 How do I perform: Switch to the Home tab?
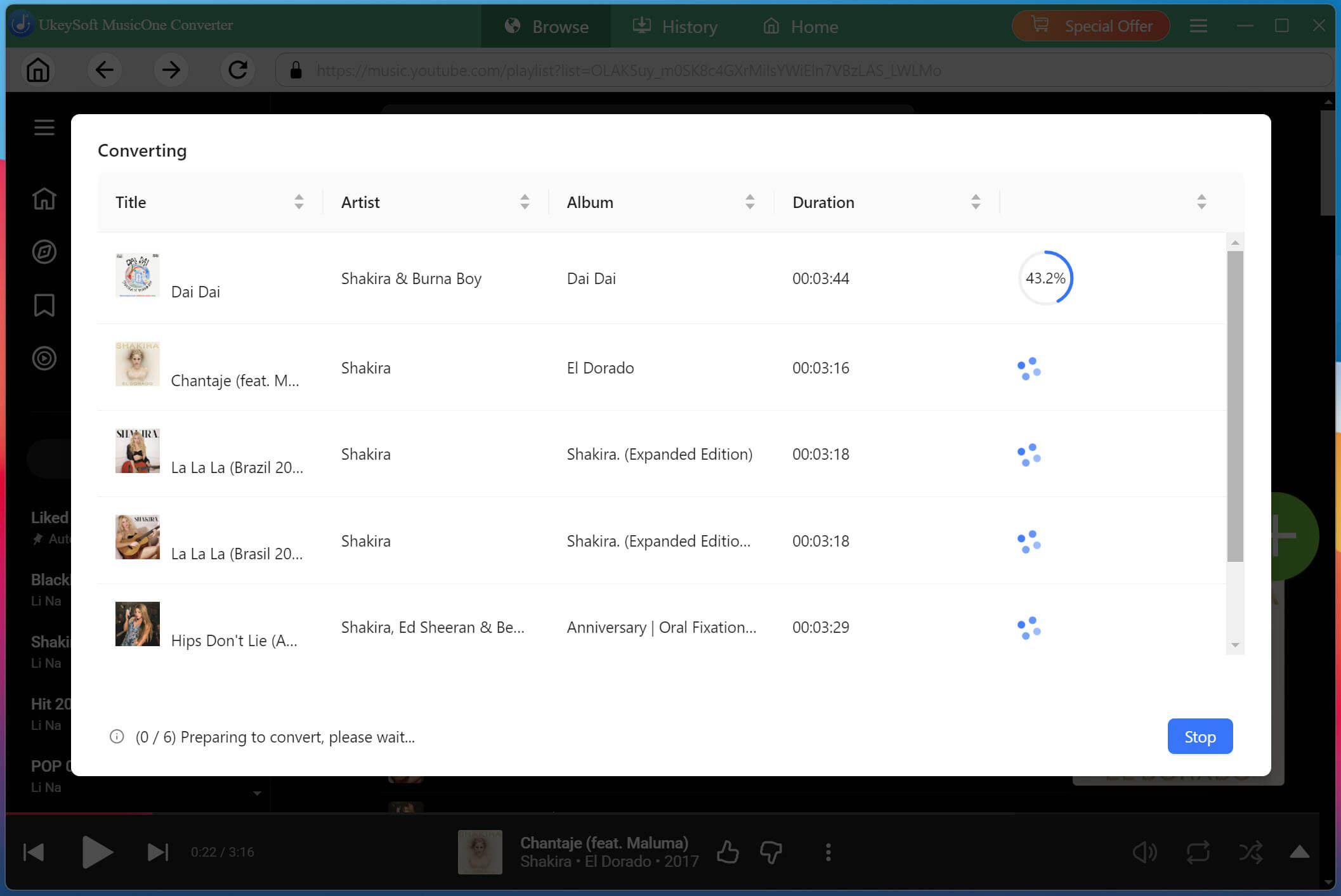coord(801,26)
